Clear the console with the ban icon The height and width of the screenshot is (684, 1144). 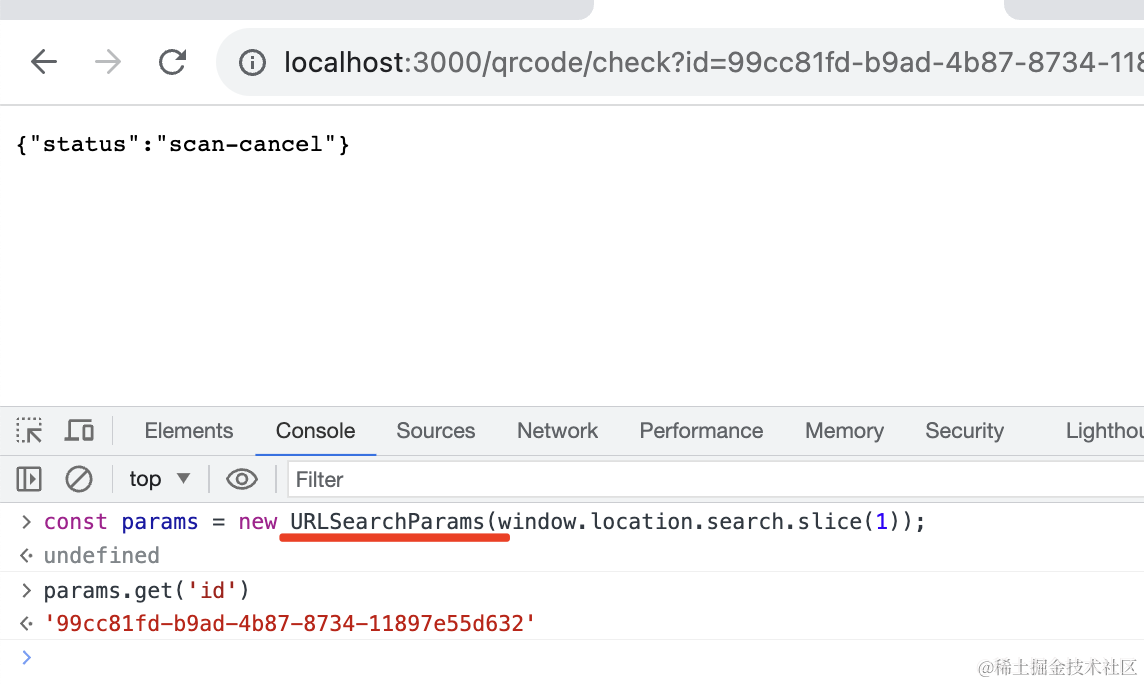(x=79, y=480)
